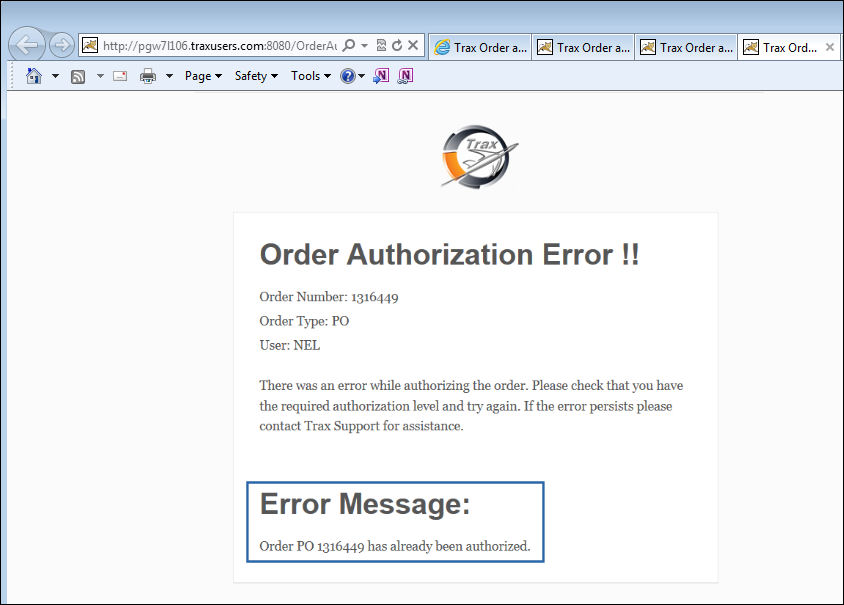This screenshot has height=605, width=844.
Task: Expand the Home button dropdown arrow
Action: coord(55,76)
